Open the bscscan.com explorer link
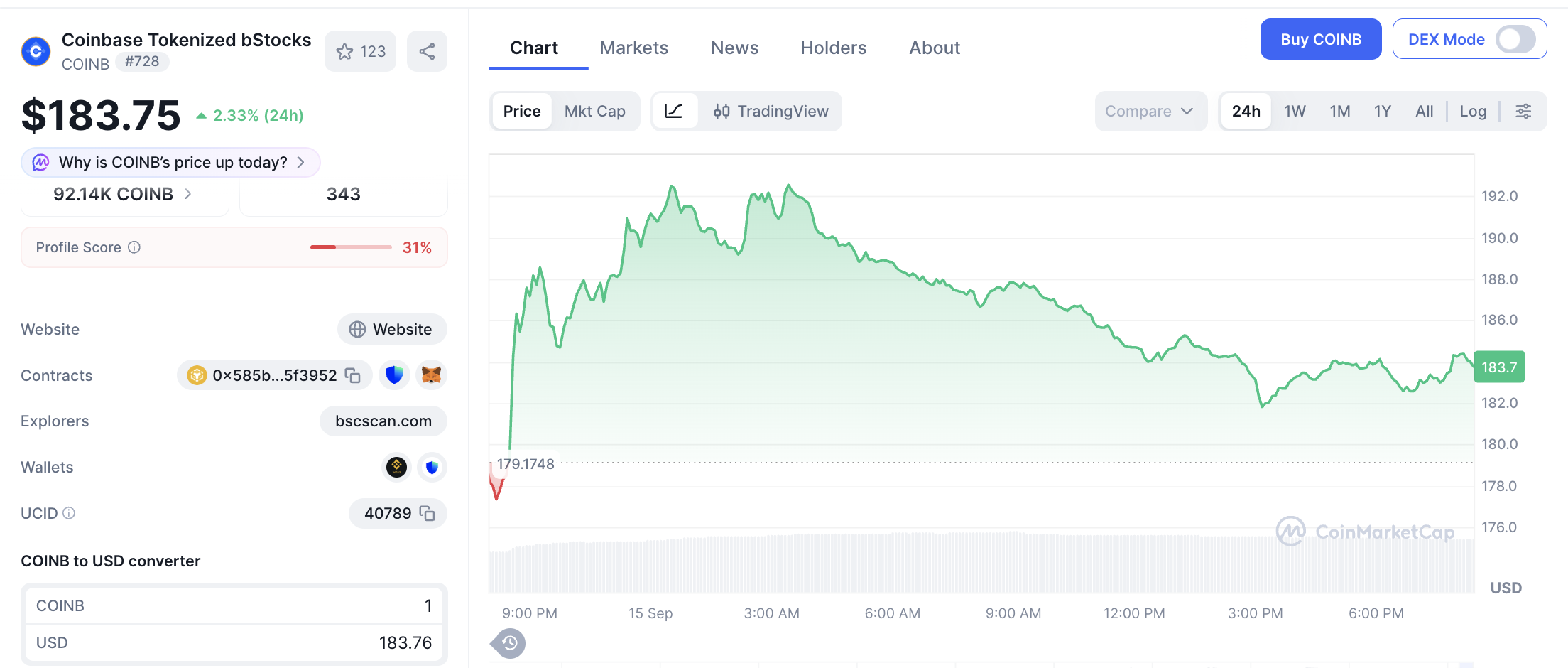This screenshot has width=1568, height=668. [x=383, y=421]
